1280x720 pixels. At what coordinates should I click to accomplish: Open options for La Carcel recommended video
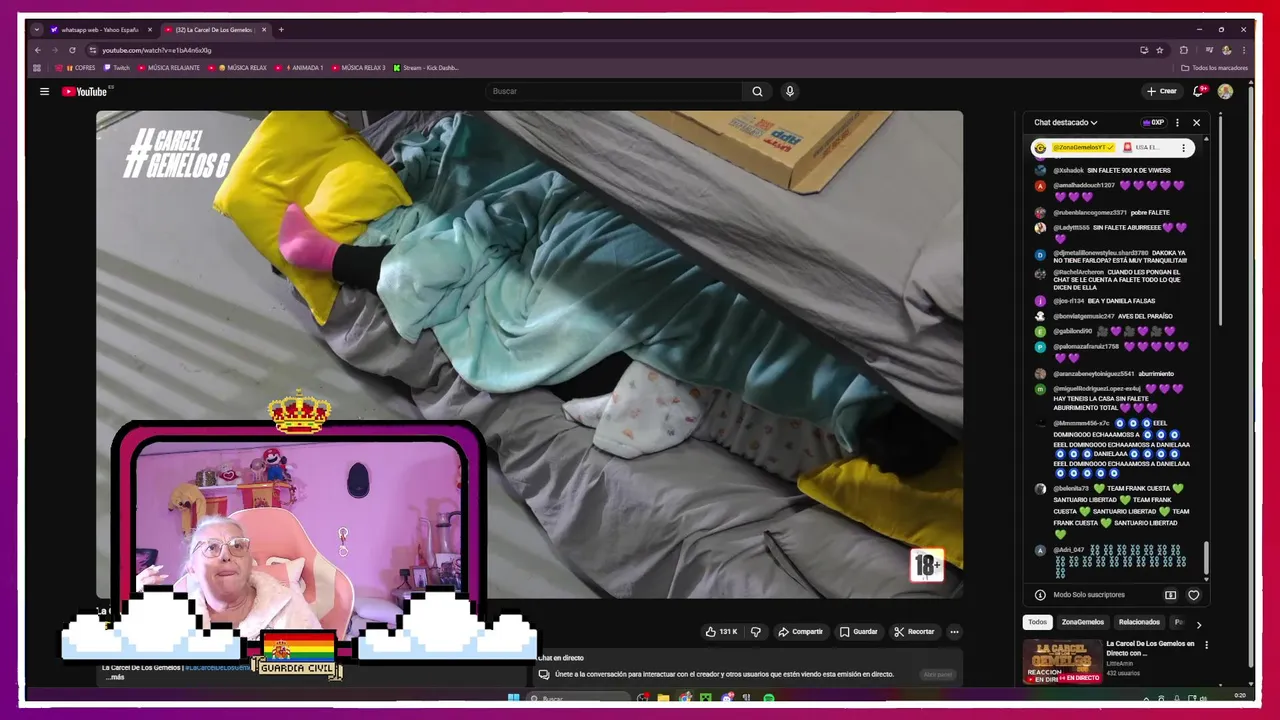coord(1206,645)
